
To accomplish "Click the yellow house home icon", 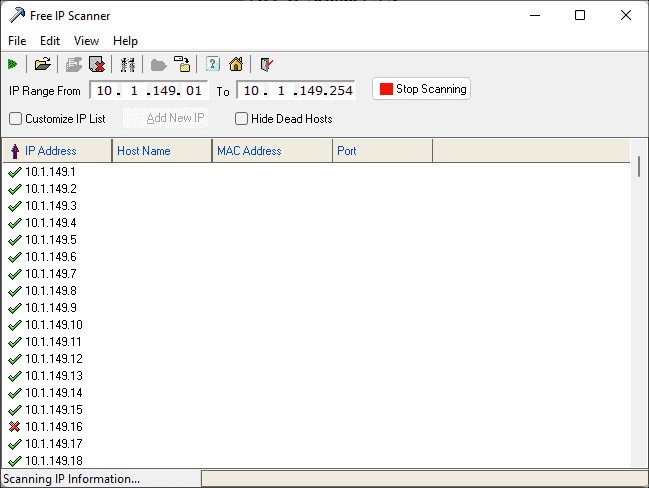I will tap(236, 64).
